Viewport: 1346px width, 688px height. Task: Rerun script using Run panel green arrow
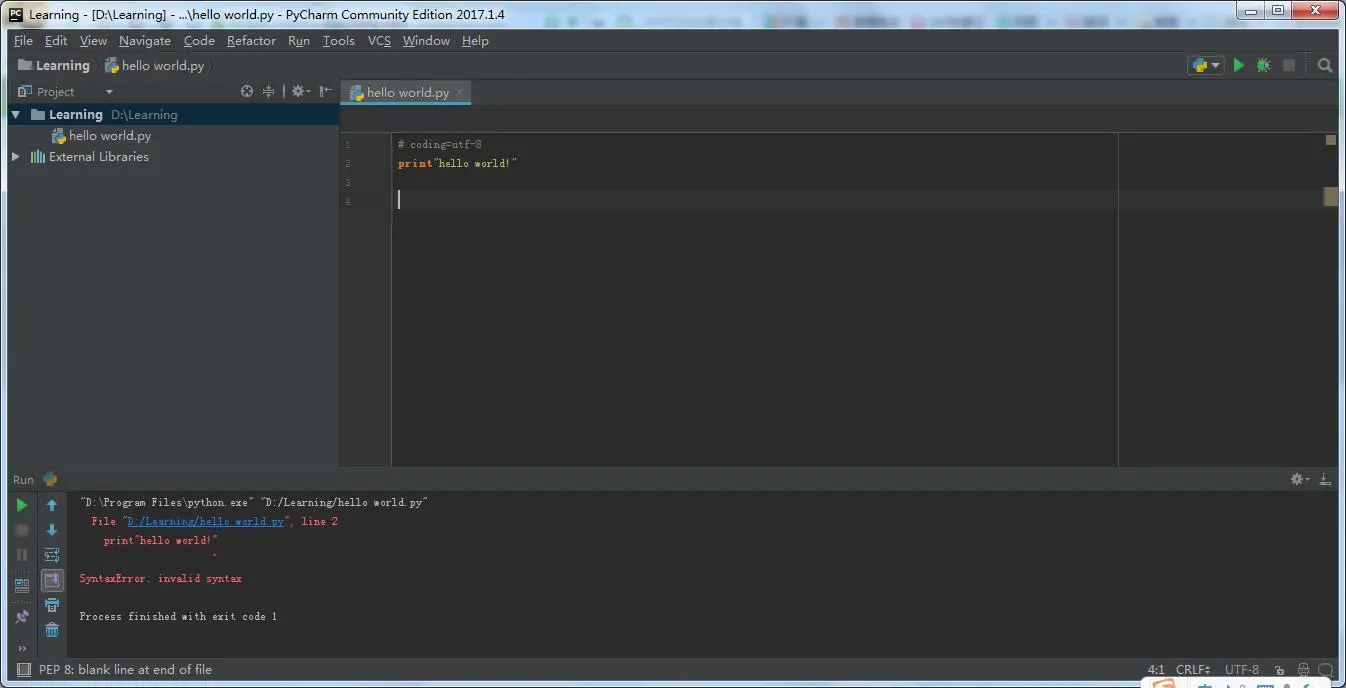[22, 505]
